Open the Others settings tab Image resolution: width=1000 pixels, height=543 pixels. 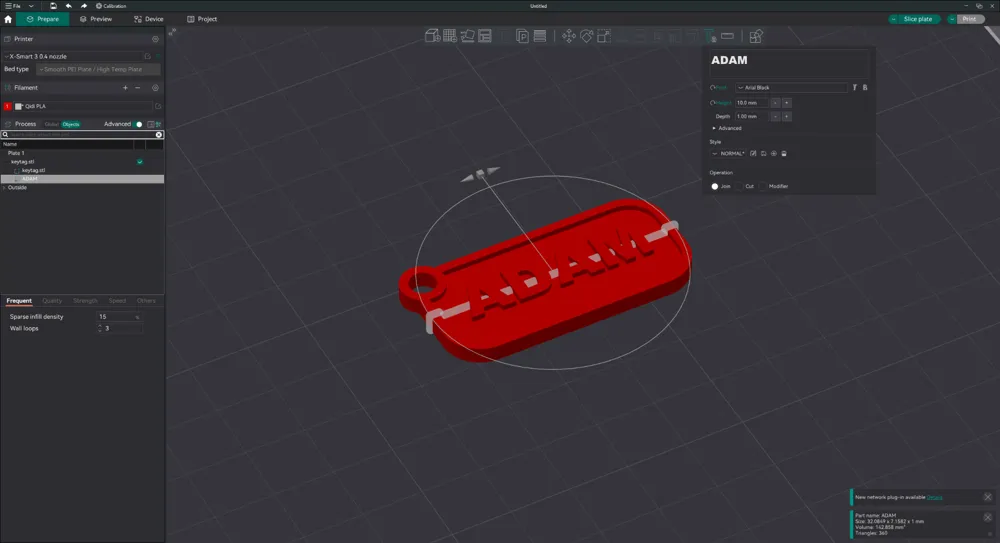tap(146, 301)
